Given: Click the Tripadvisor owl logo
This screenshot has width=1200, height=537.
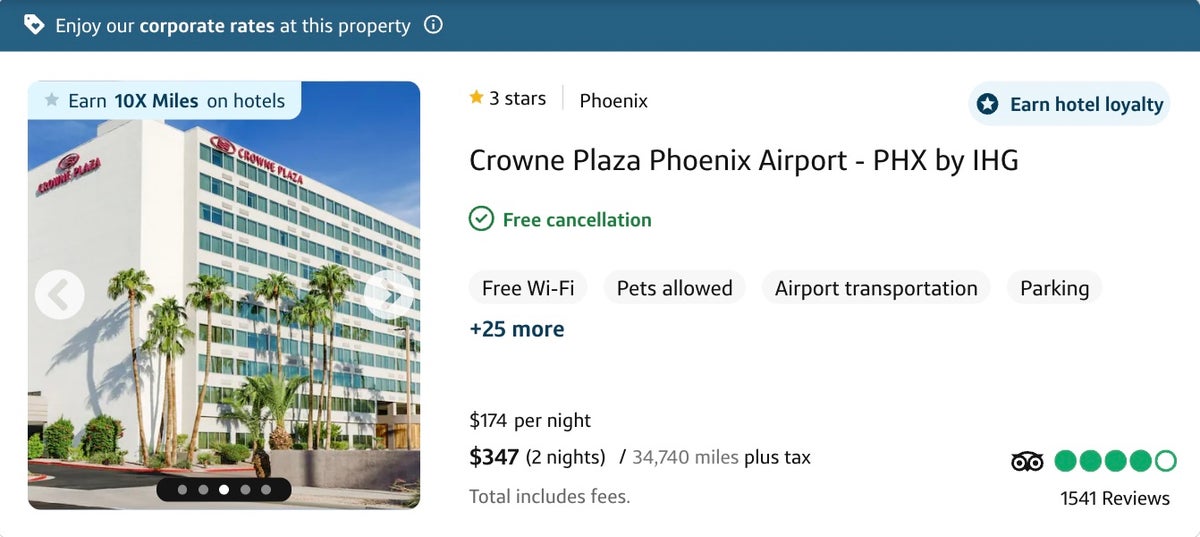Looking at the screenshot, I should point(1027,461).
